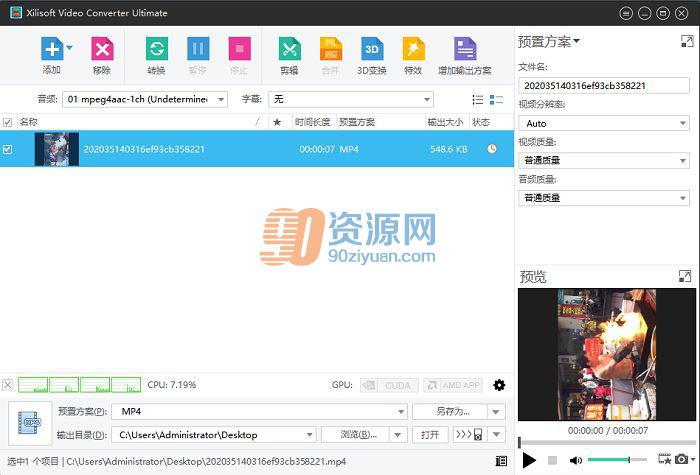Open the video resolution Auto dropdown
The height and width of the screenshot is (475, 700).
point(604,123)
